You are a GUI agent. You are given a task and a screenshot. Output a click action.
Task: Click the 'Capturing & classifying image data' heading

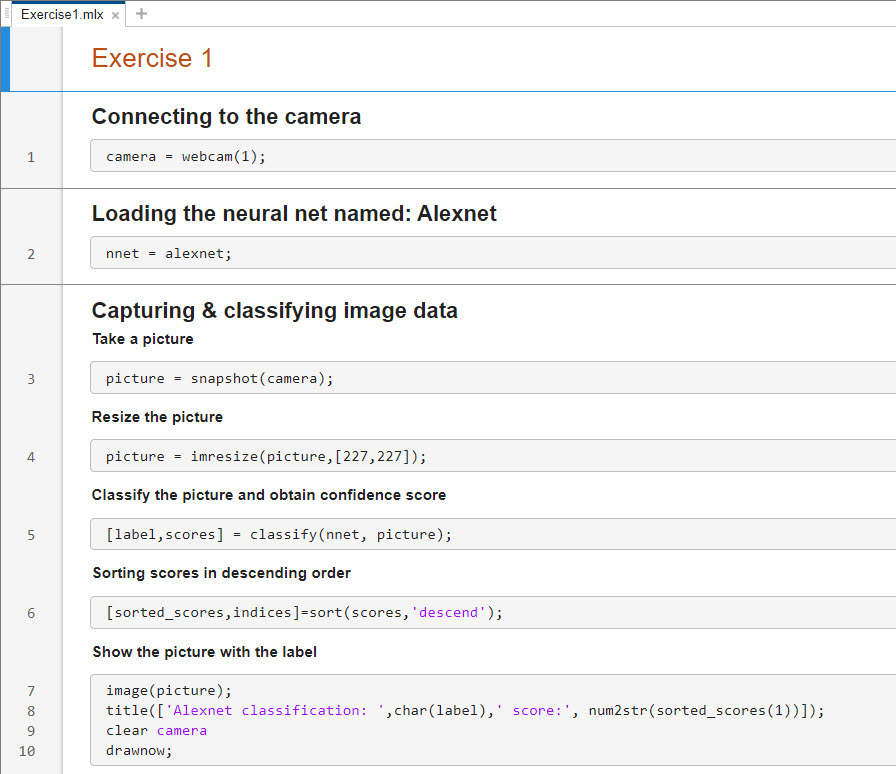point(274,310)
